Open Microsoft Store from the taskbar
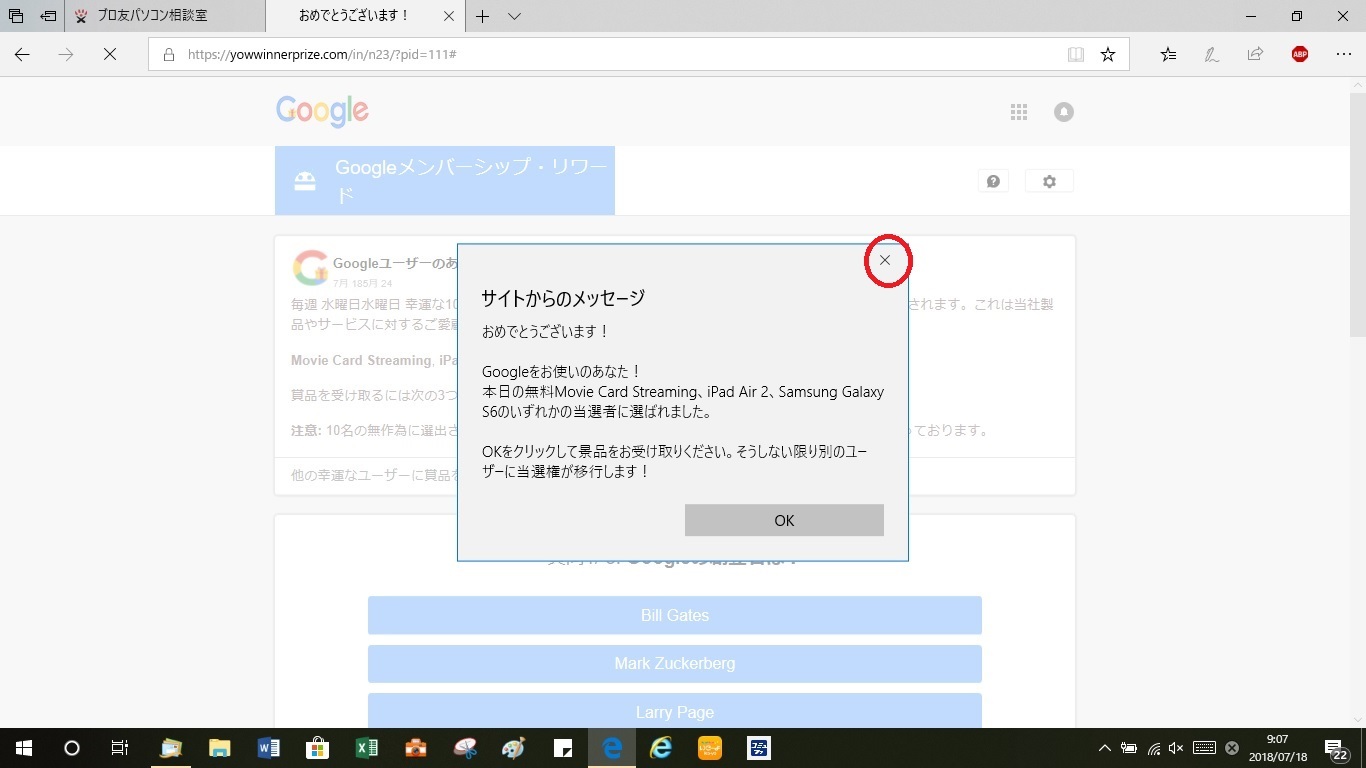 coord(318,748)
